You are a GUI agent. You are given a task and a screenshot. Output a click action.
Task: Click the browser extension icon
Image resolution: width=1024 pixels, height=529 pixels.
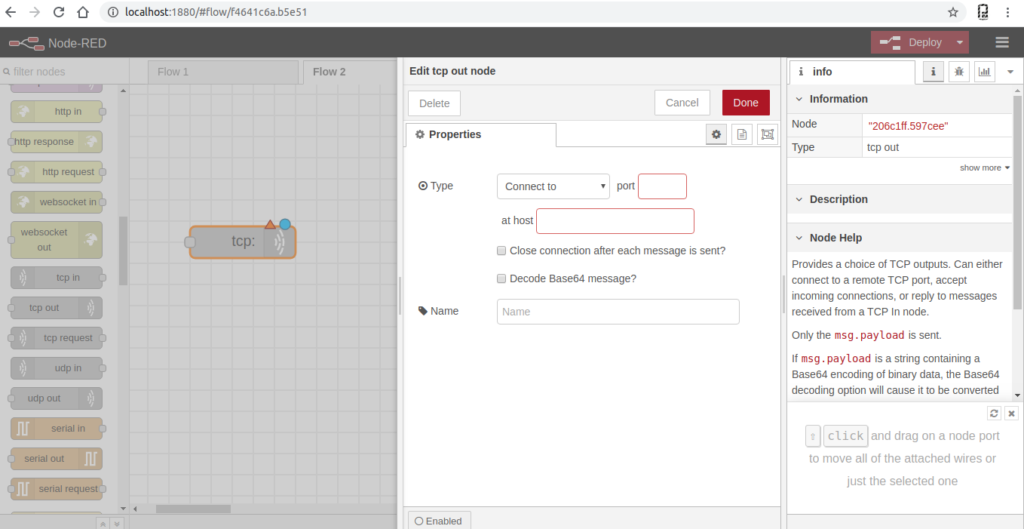coord(982,12)
